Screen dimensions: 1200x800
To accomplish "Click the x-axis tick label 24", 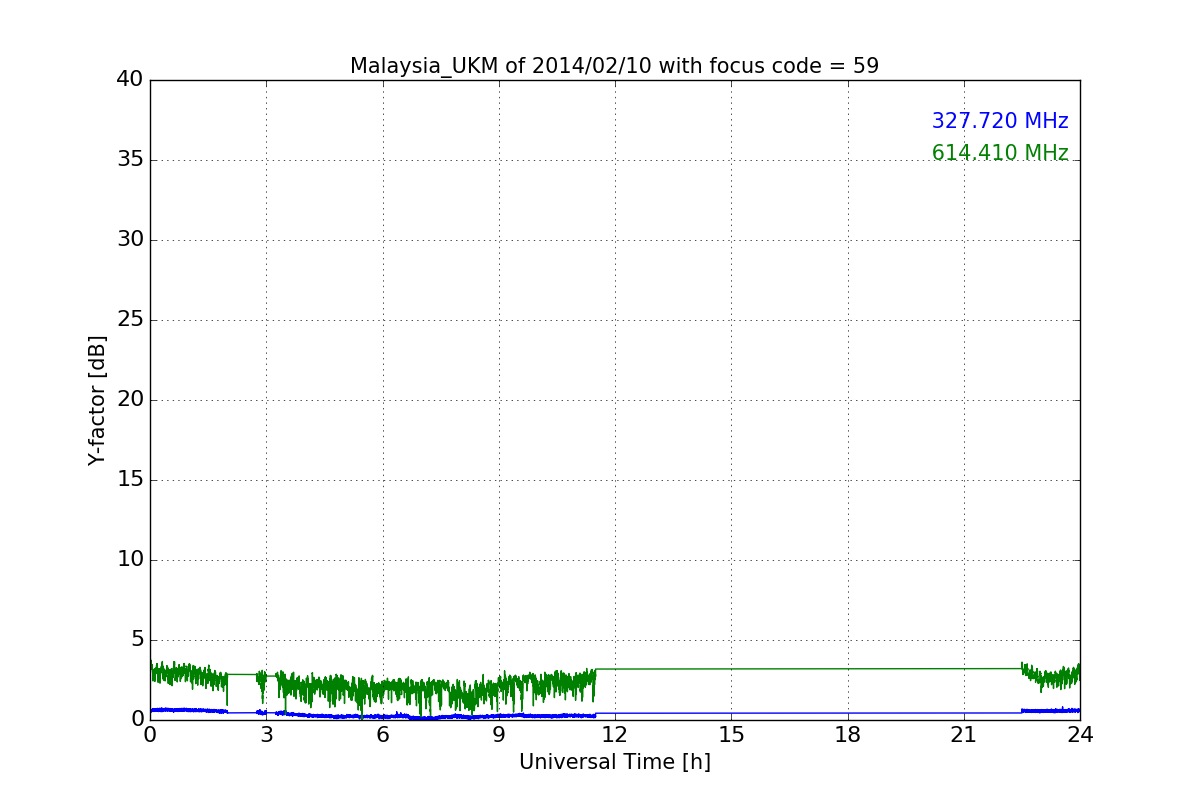I will (1080, 735).
